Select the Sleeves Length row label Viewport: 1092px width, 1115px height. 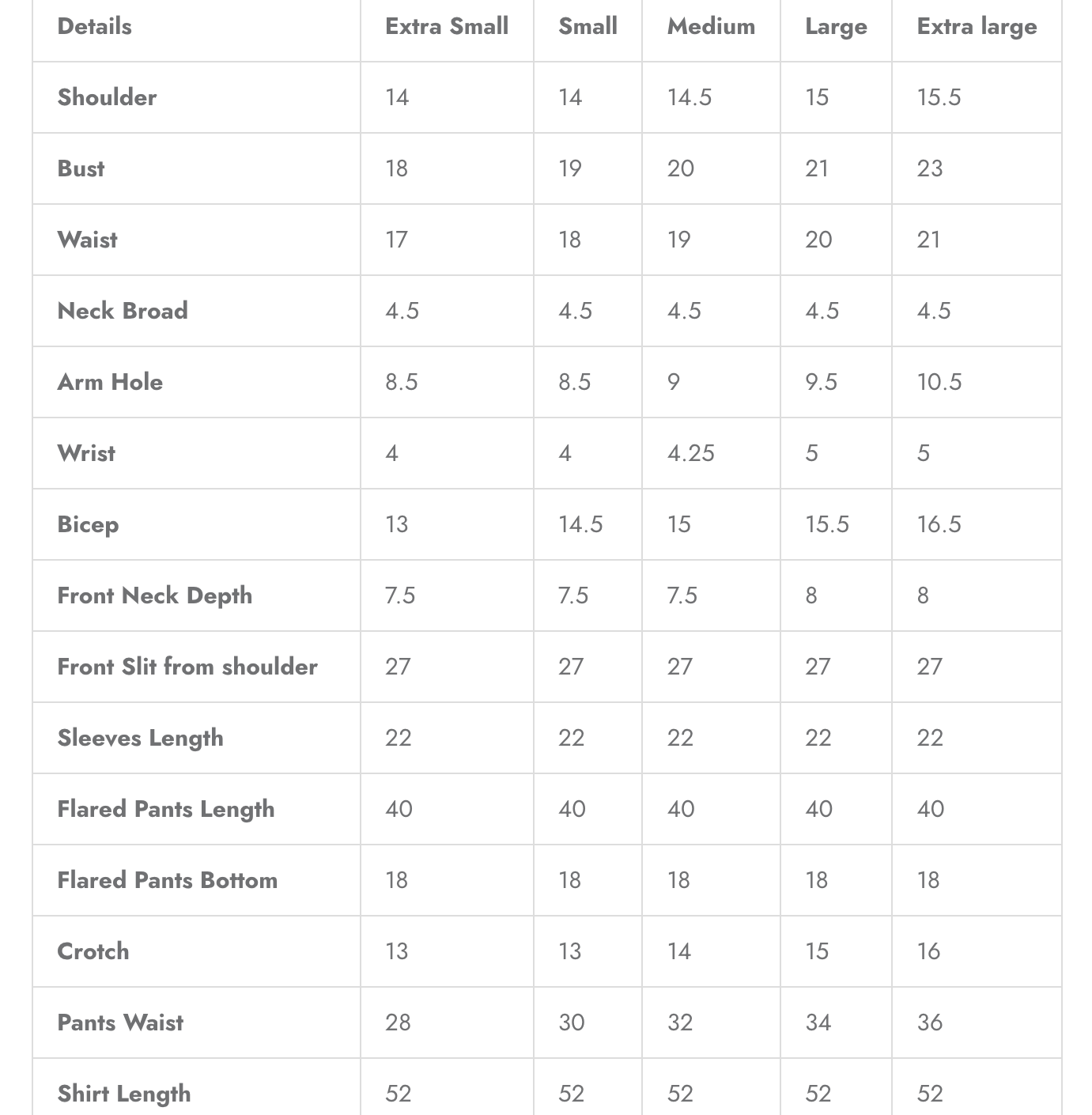(140, 738)
